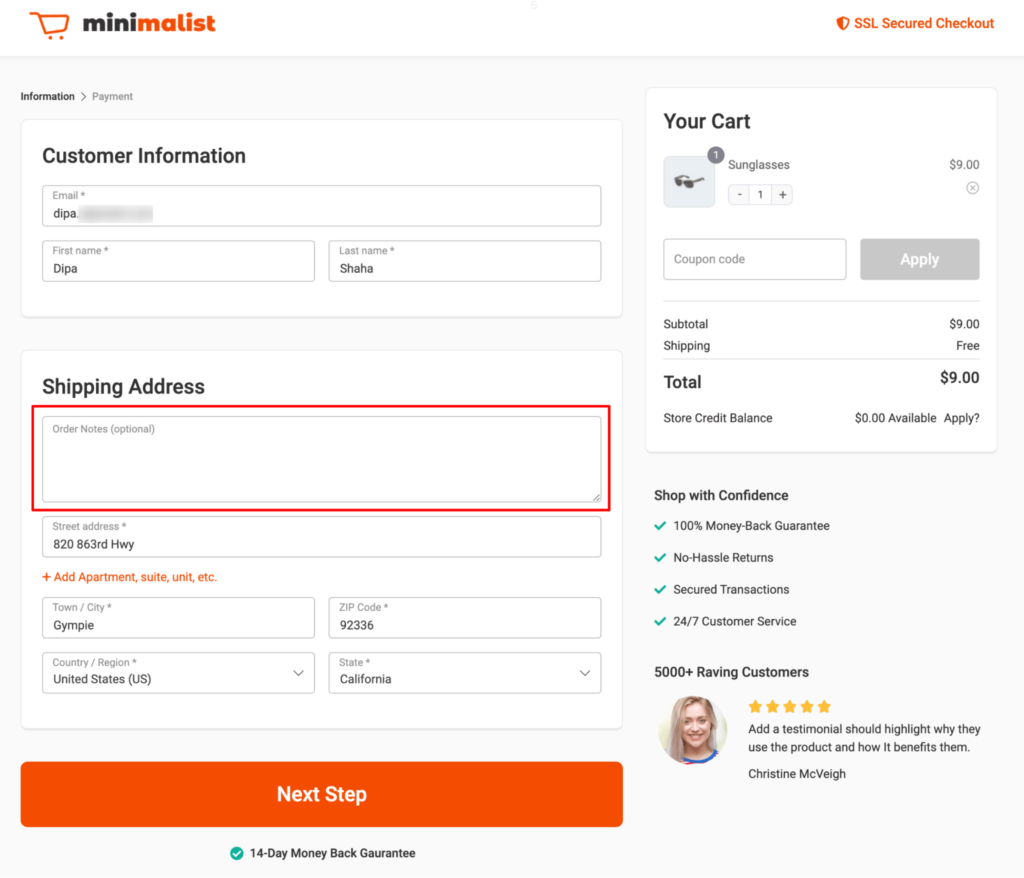Click the Coupon code input field
This screenshot has height=878, width=1024.
click(754, 259)
